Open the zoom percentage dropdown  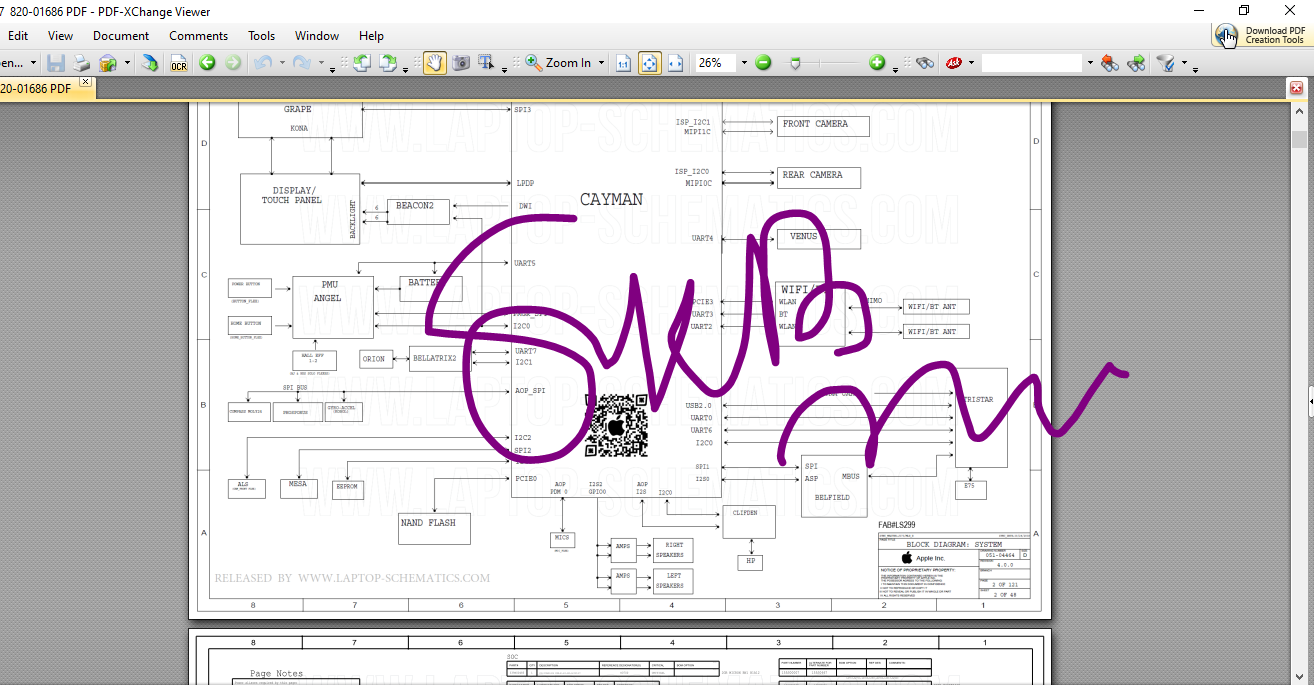point(744,63)
